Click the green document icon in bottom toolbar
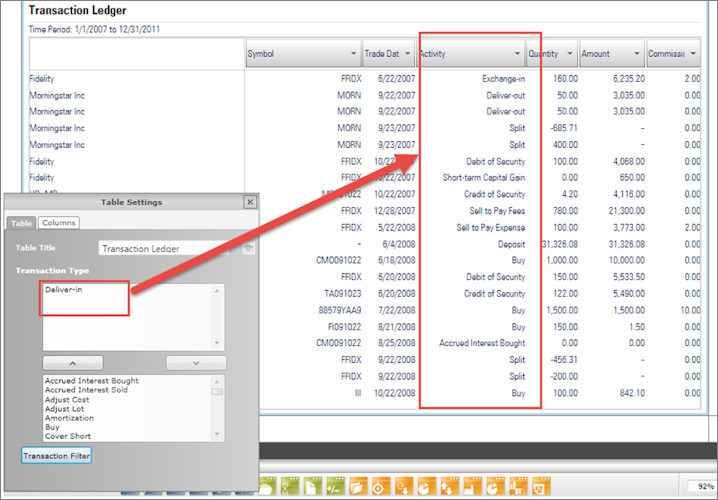The height and width of the screenshot is (500, 718). pyautogui.click(x=311, y=487)
